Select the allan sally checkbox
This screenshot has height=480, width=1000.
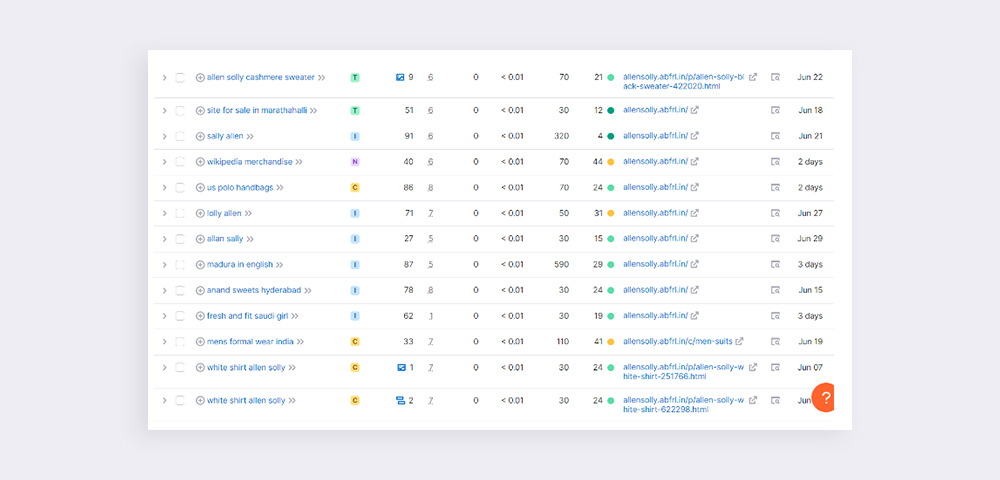click(x=180, y=238)
